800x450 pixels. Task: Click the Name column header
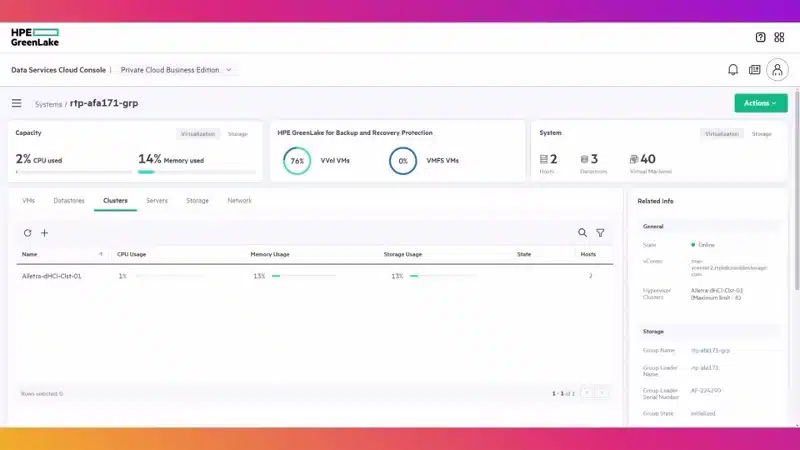(x=30, y=254)
